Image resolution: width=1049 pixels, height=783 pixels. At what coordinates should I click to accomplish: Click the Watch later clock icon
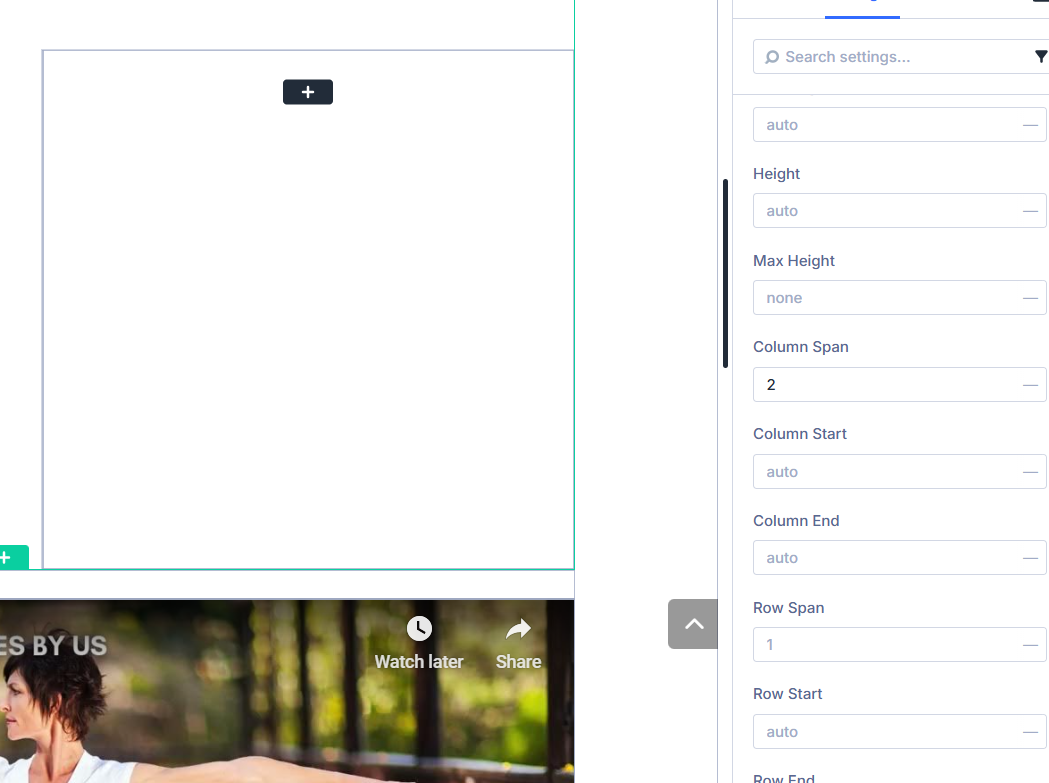419,629
